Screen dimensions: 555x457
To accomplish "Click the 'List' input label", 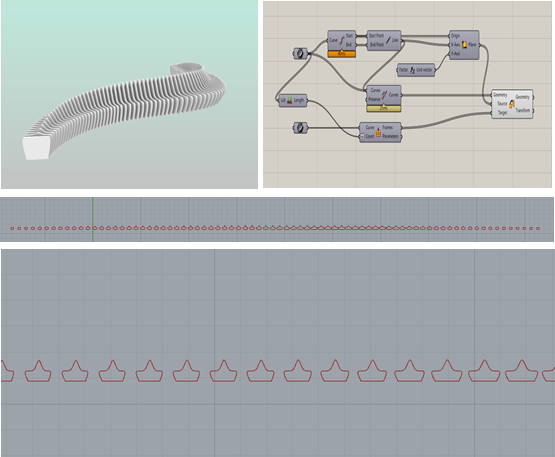I will 283,101.
